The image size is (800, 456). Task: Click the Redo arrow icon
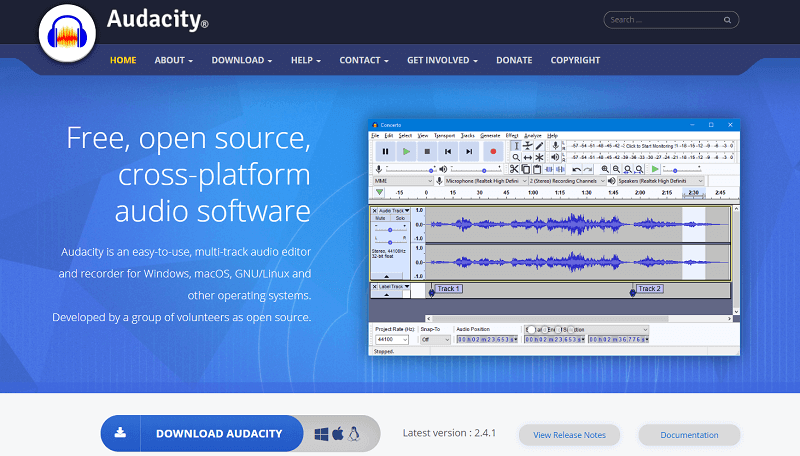pyautogui.click(x=588, y=169)
